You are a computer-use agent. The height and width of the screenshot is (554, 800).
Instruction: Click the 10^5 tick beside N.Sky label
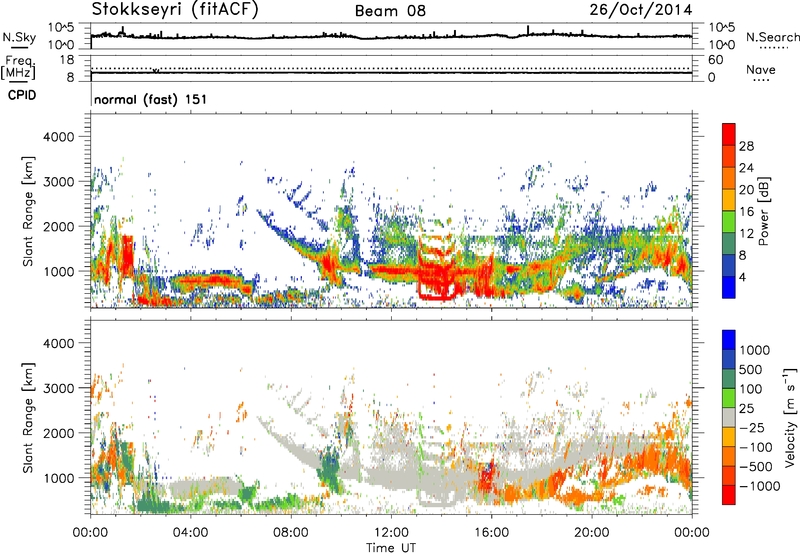click(x=61, y=28)
